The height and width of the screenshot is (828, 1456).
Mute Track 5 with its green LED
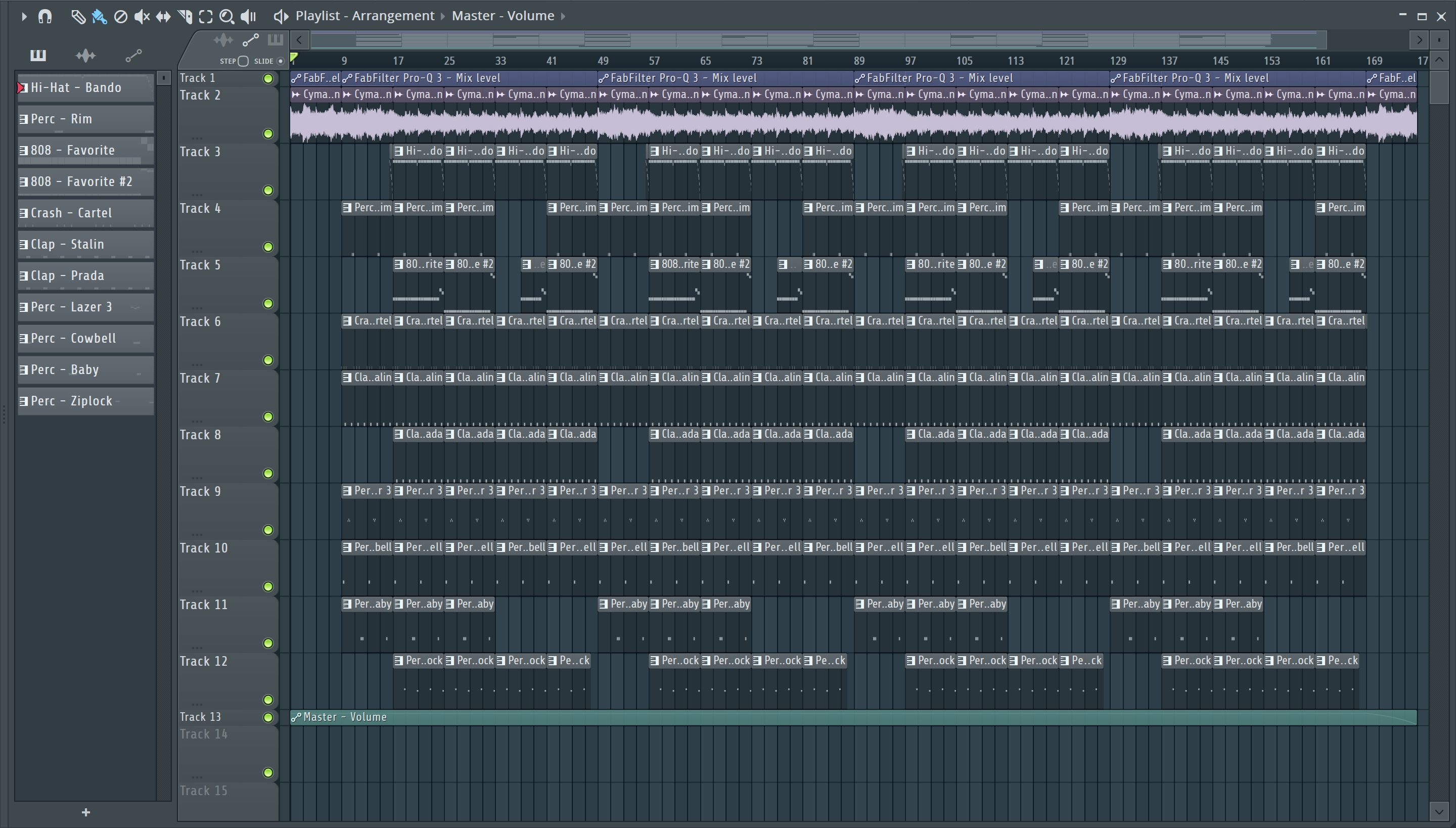point(268,303)
